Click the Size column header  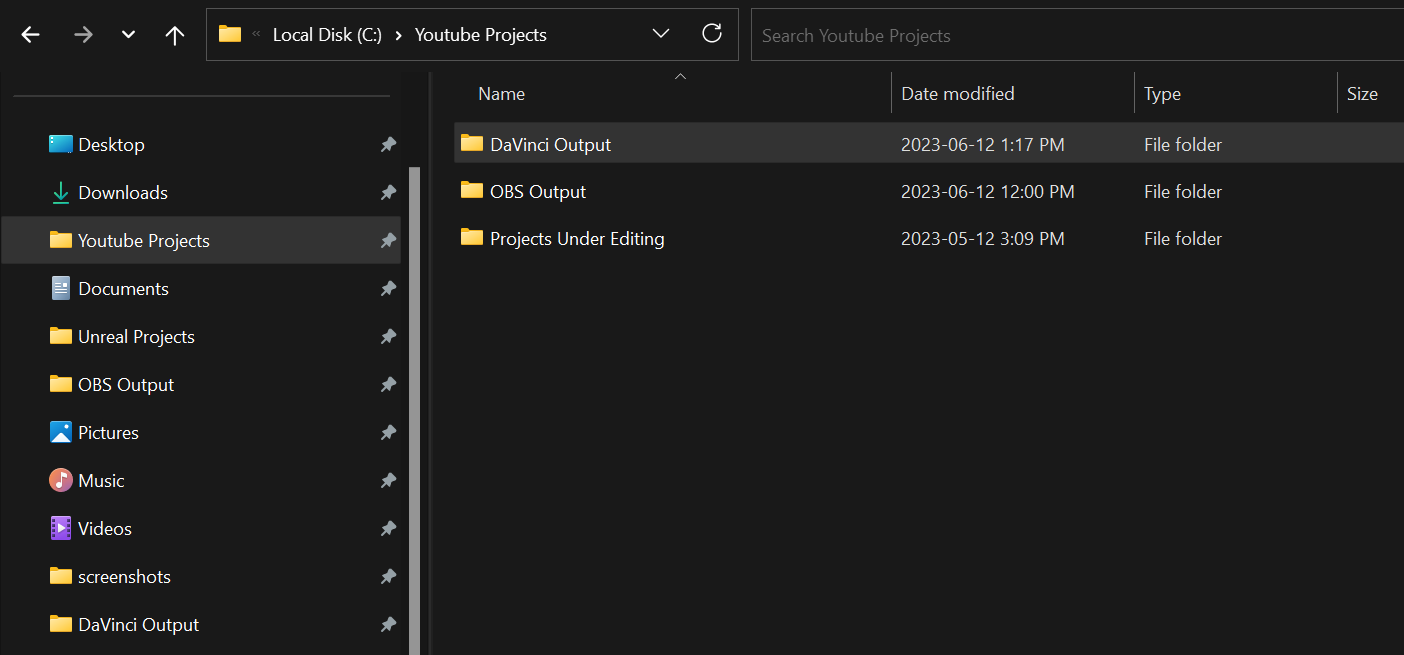(x=1362, y=94)
